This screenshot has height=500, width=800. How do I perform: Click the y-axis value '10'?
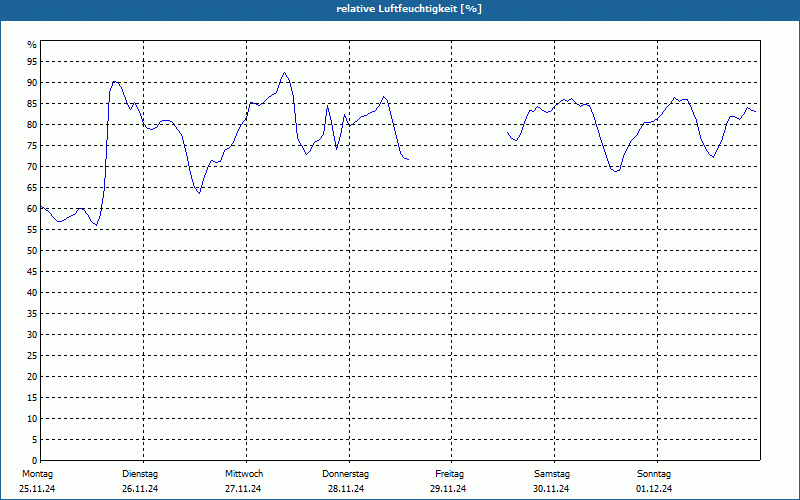click(32, 419)
